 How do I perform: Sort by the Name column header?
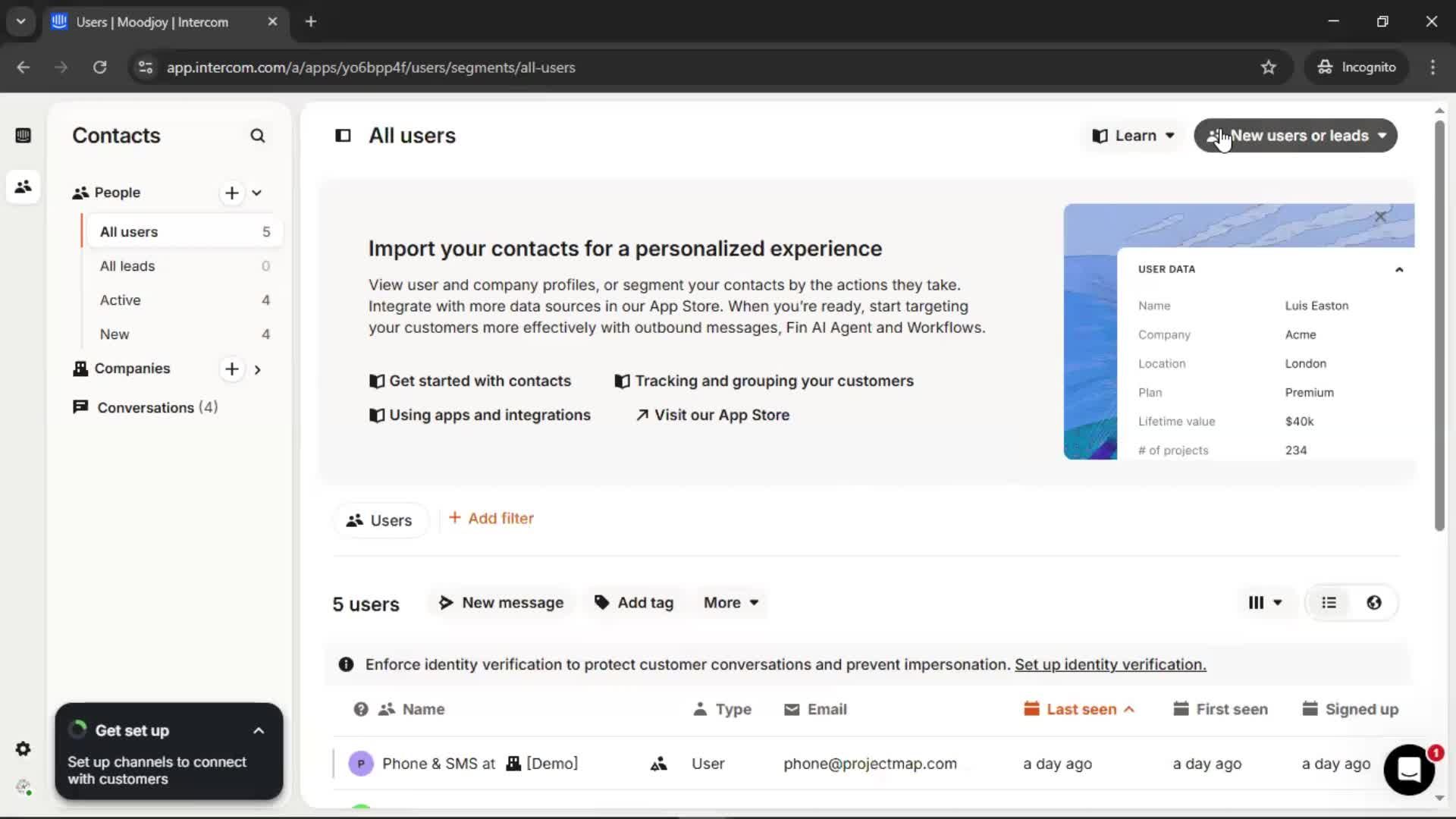pos(412,710)
